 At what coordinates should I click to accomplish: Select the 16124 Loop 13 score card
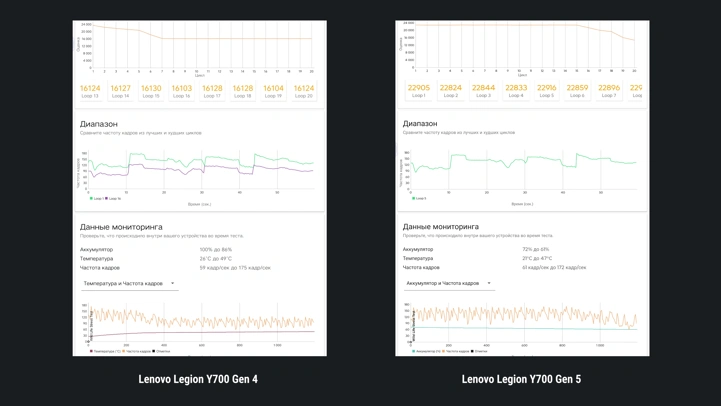coord(90,91)
